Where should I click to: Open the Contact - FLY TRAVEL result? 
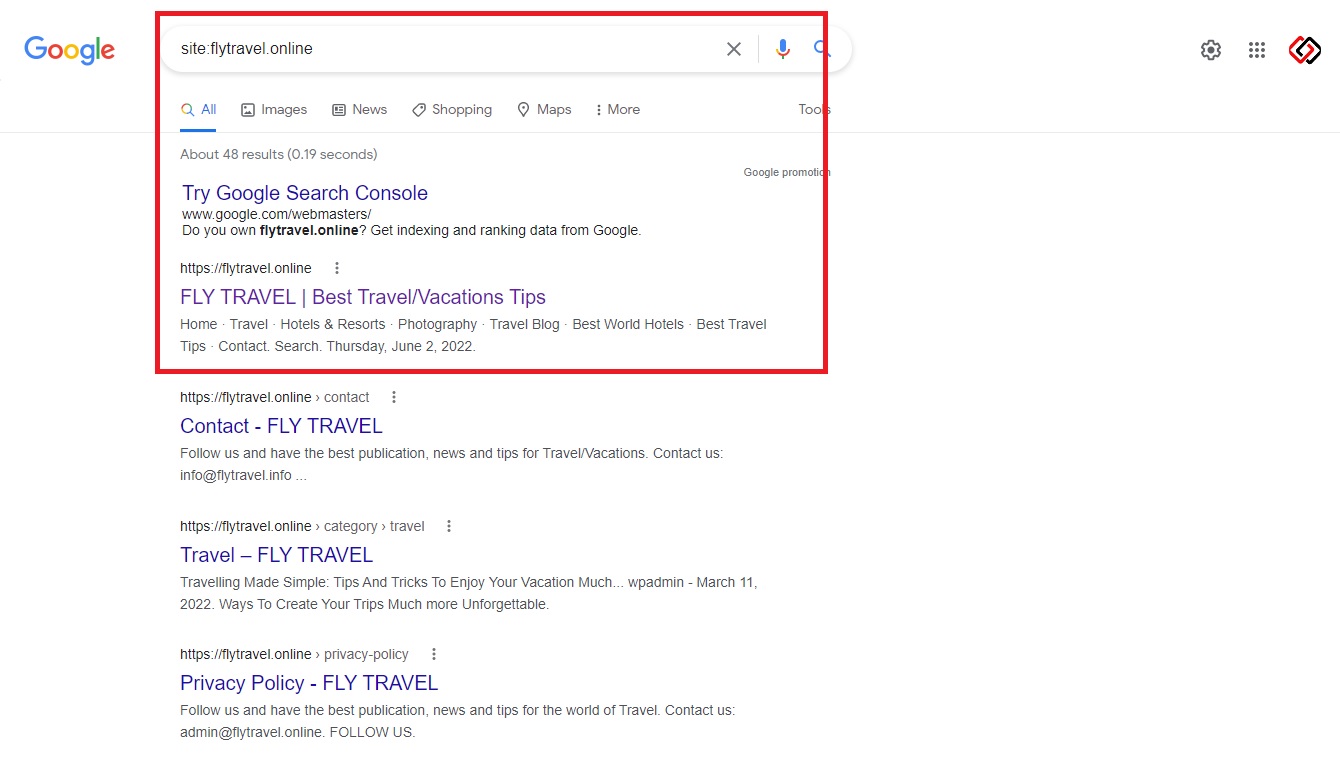tap(281, 426)
